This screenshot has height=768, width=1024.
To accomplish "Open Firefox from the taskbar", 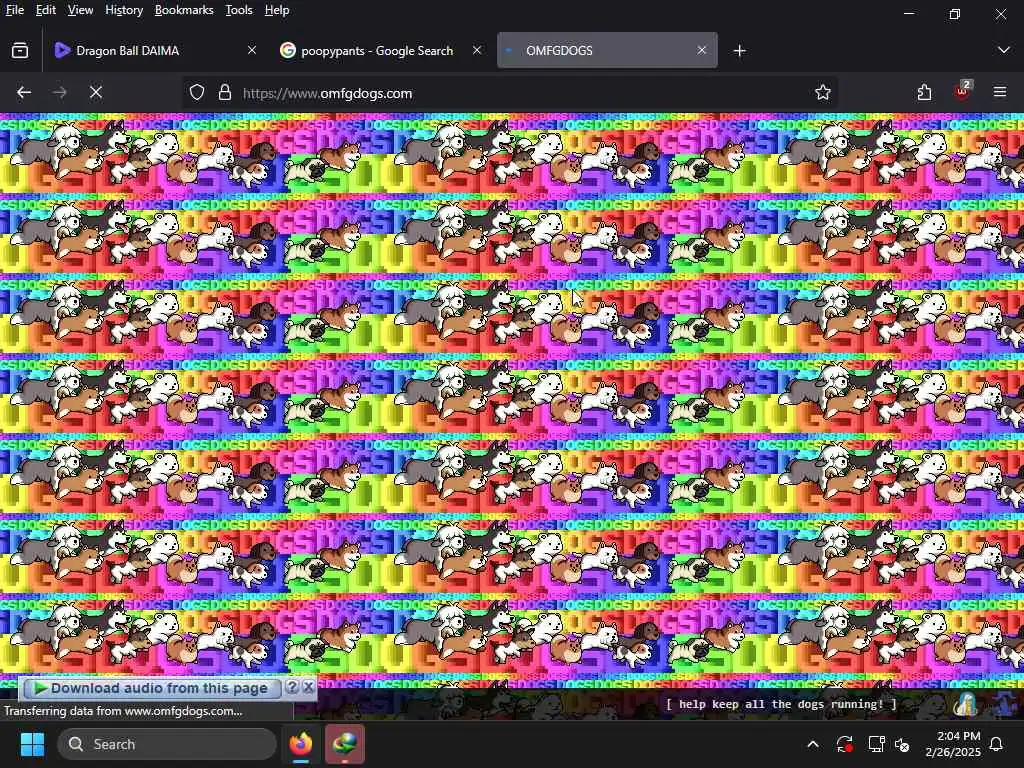I will (301, 744).
